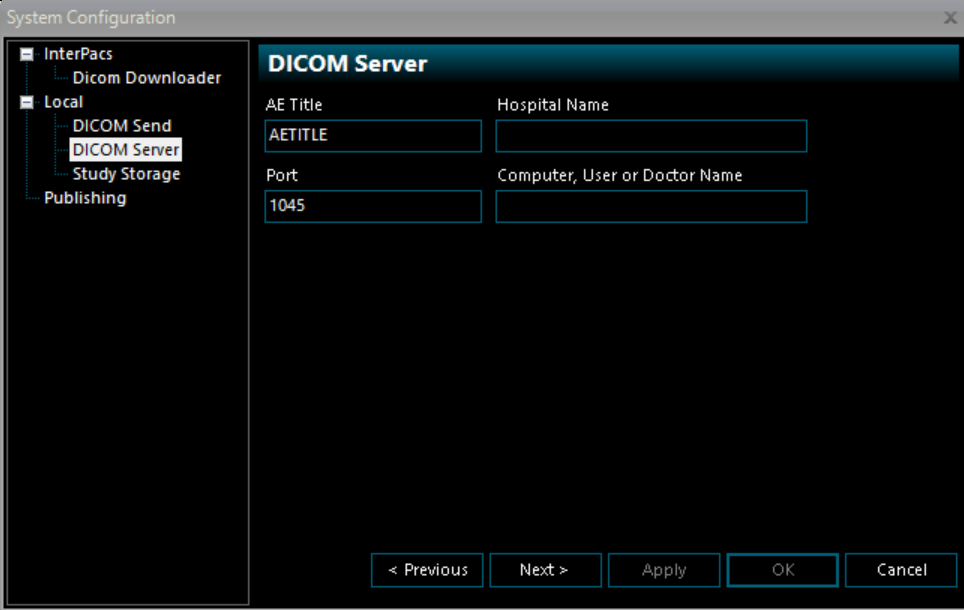Click the Apply button

point(664,570)
